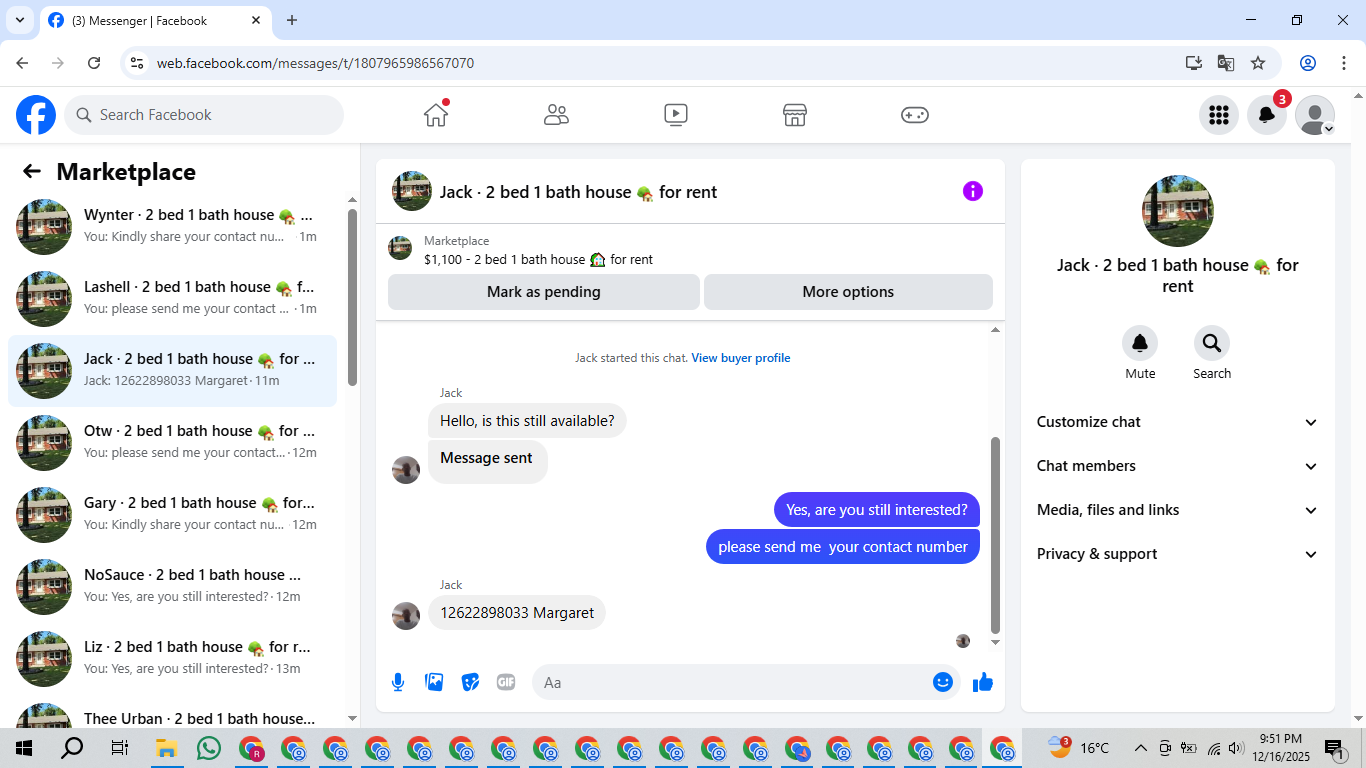Open the Chrome tab search dropdown
Image resolution: width=1366 pixels, height=768 pixels.
tap(19, 20)
